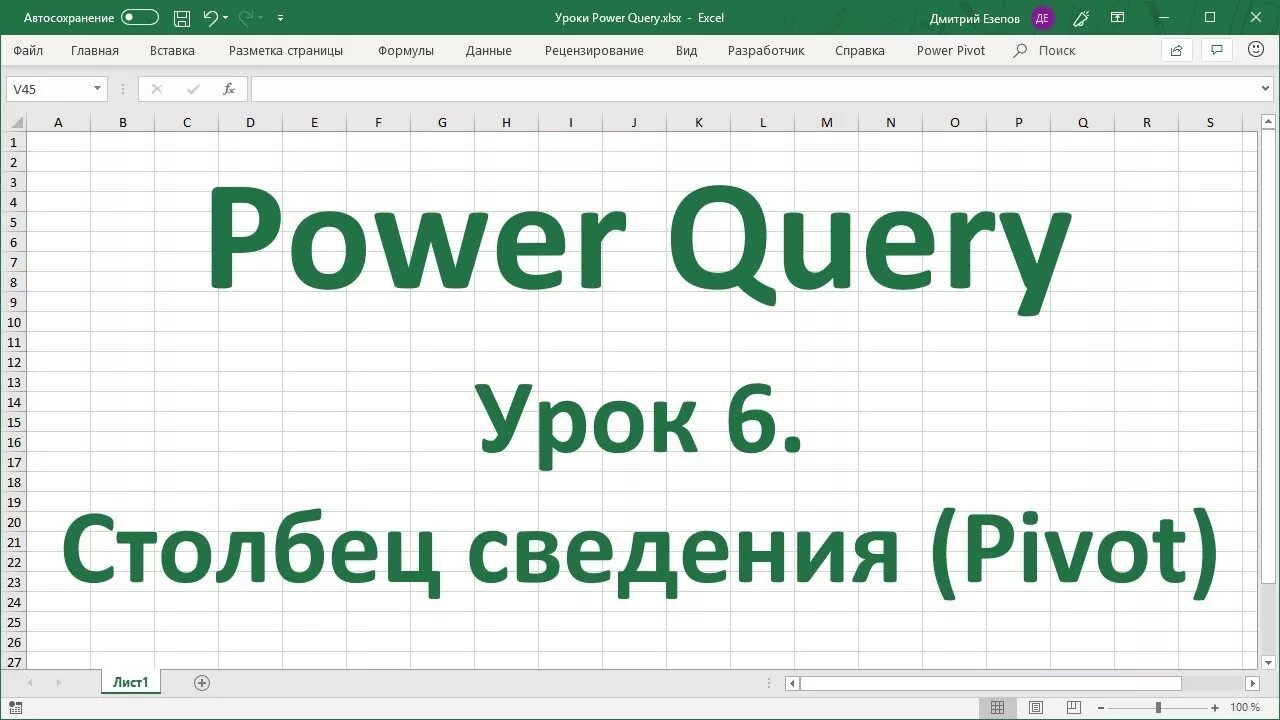Screen dimensions: 1280x720
Task: Click the sheet tab bar resize dots
Action: click(769, 684)
